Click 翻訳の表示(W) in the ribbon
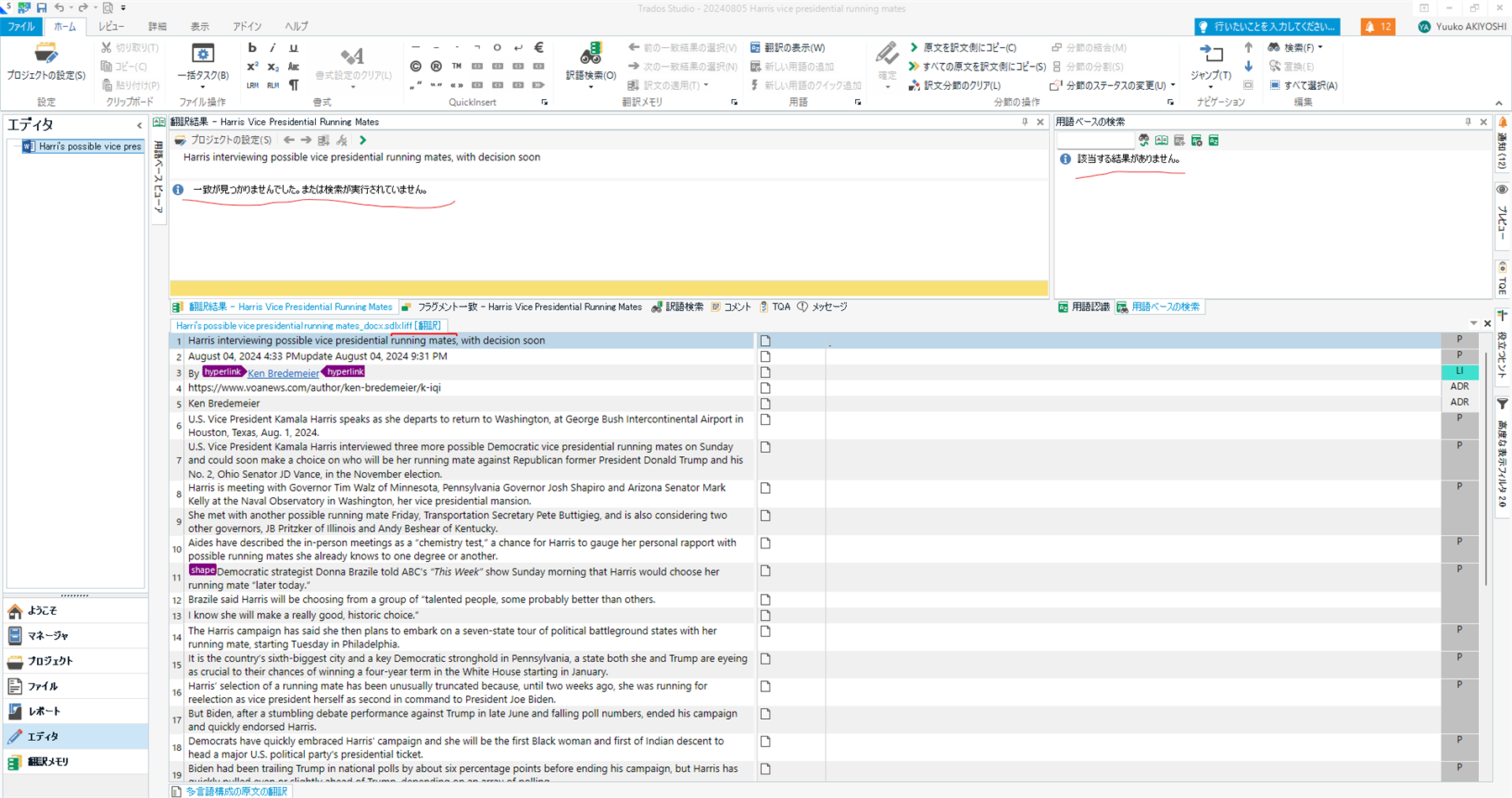The width and height of the screenshot is (1512, 798). coord(788,48)
